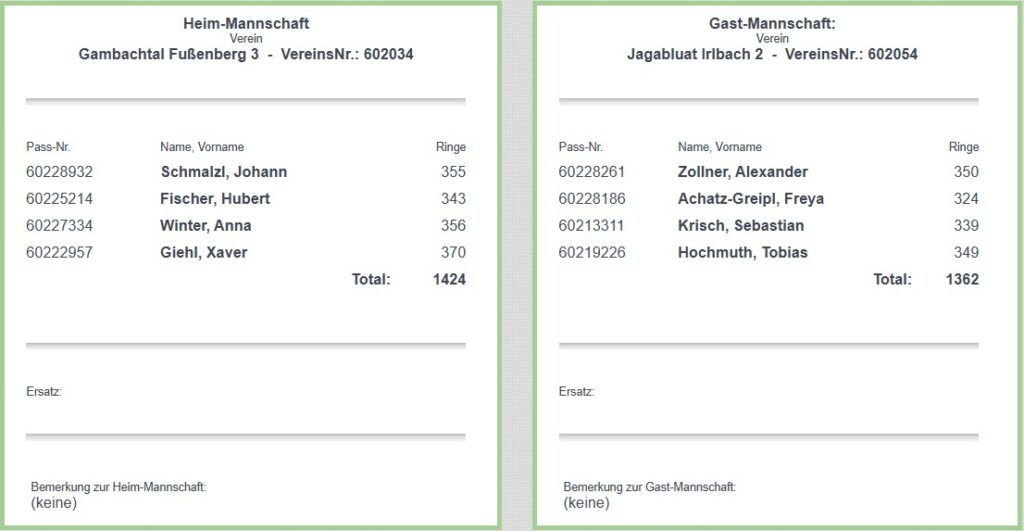The image size is (1024, 531).
Task: Click Xaver Giehl's score 370
Action: [453, 253]
